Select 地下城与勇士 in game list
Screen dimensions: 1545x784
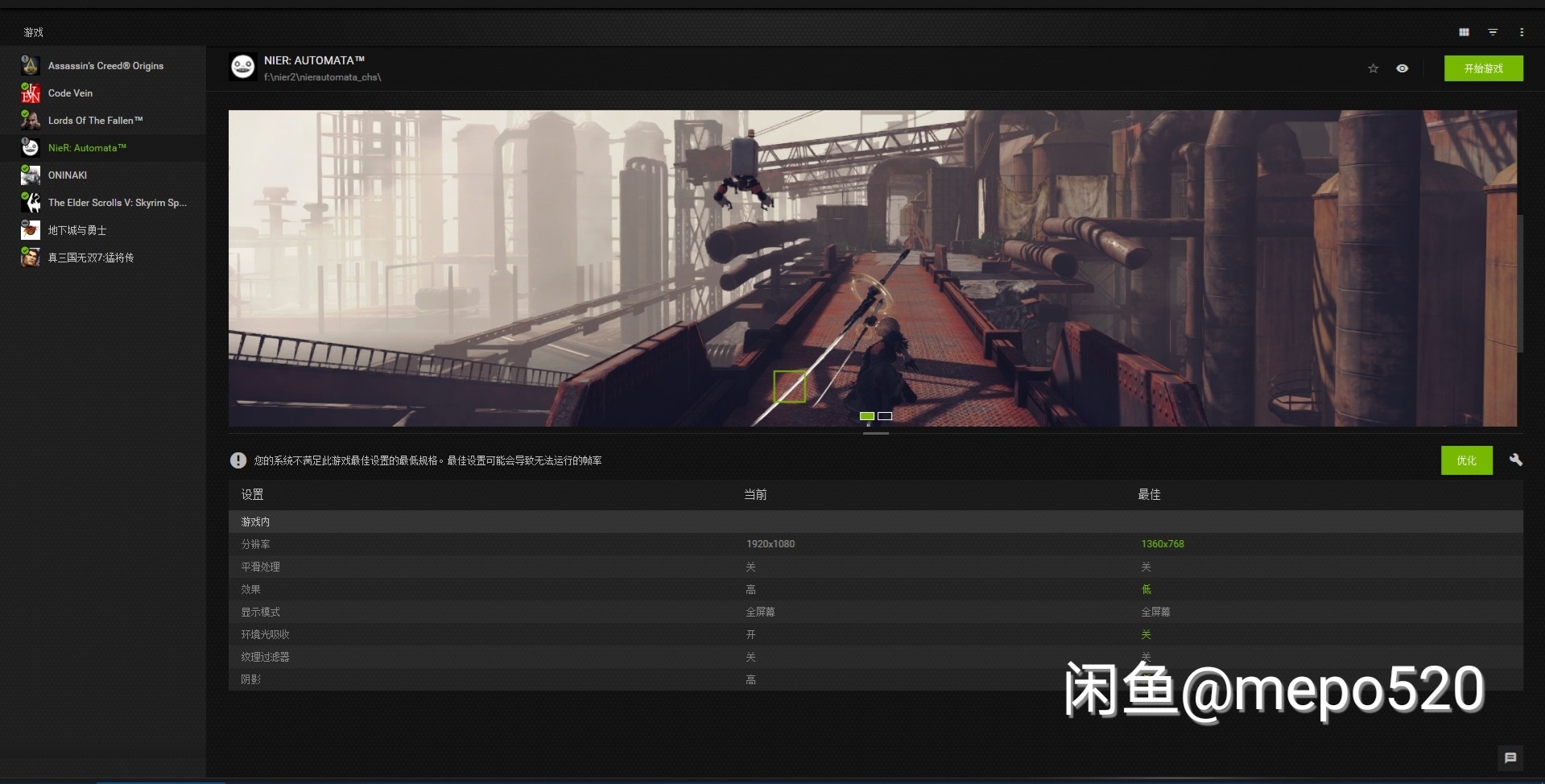(103, 230)
